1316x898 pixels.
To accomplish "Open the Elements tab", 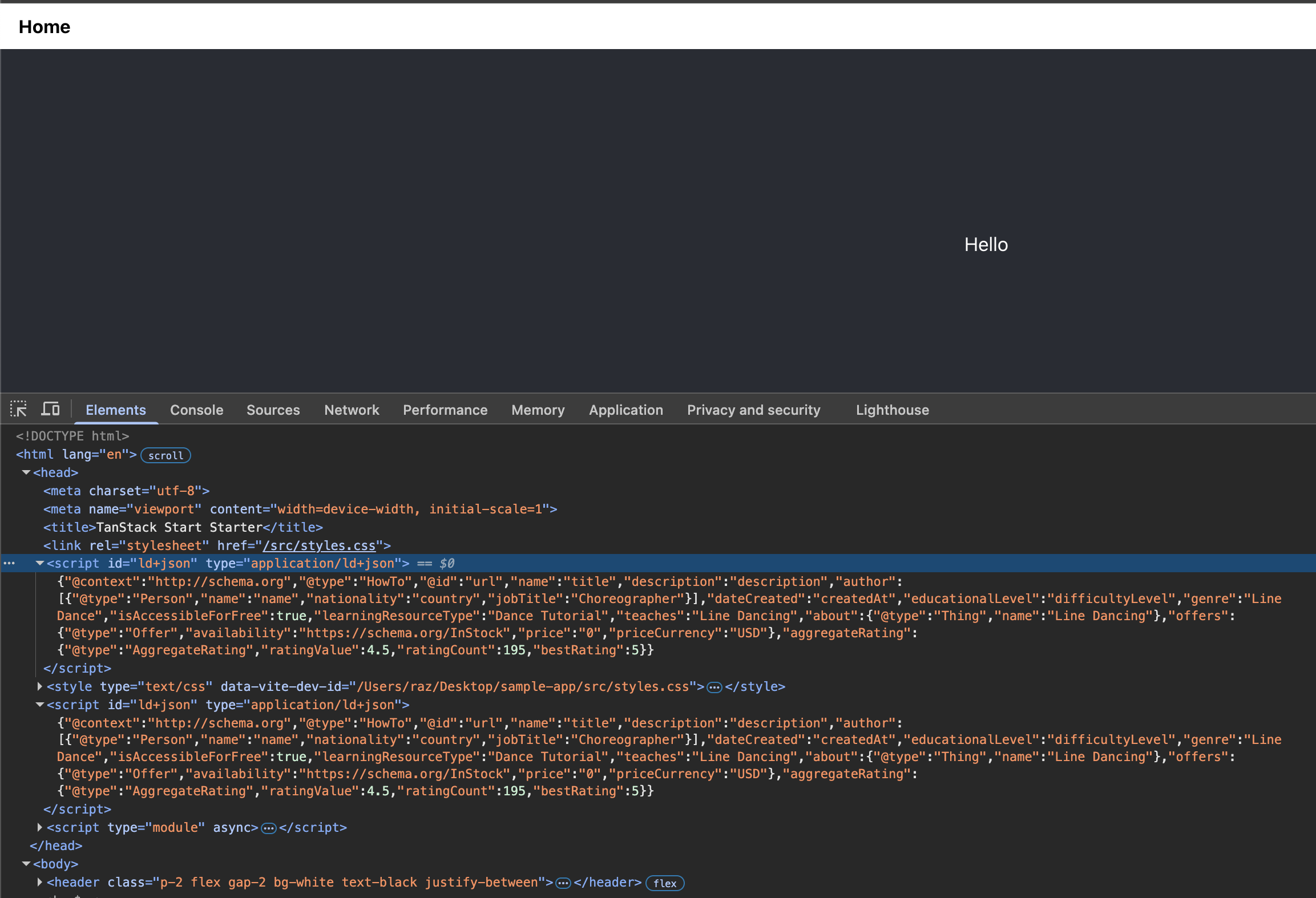I will point(116,410).
